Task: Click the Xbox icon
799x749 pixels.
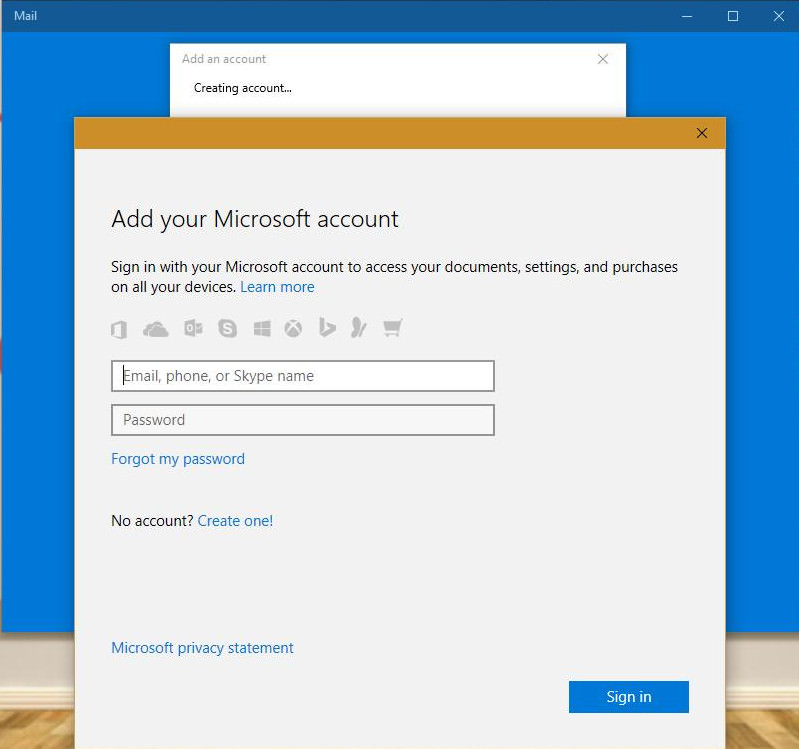Action: pos(293,329)
